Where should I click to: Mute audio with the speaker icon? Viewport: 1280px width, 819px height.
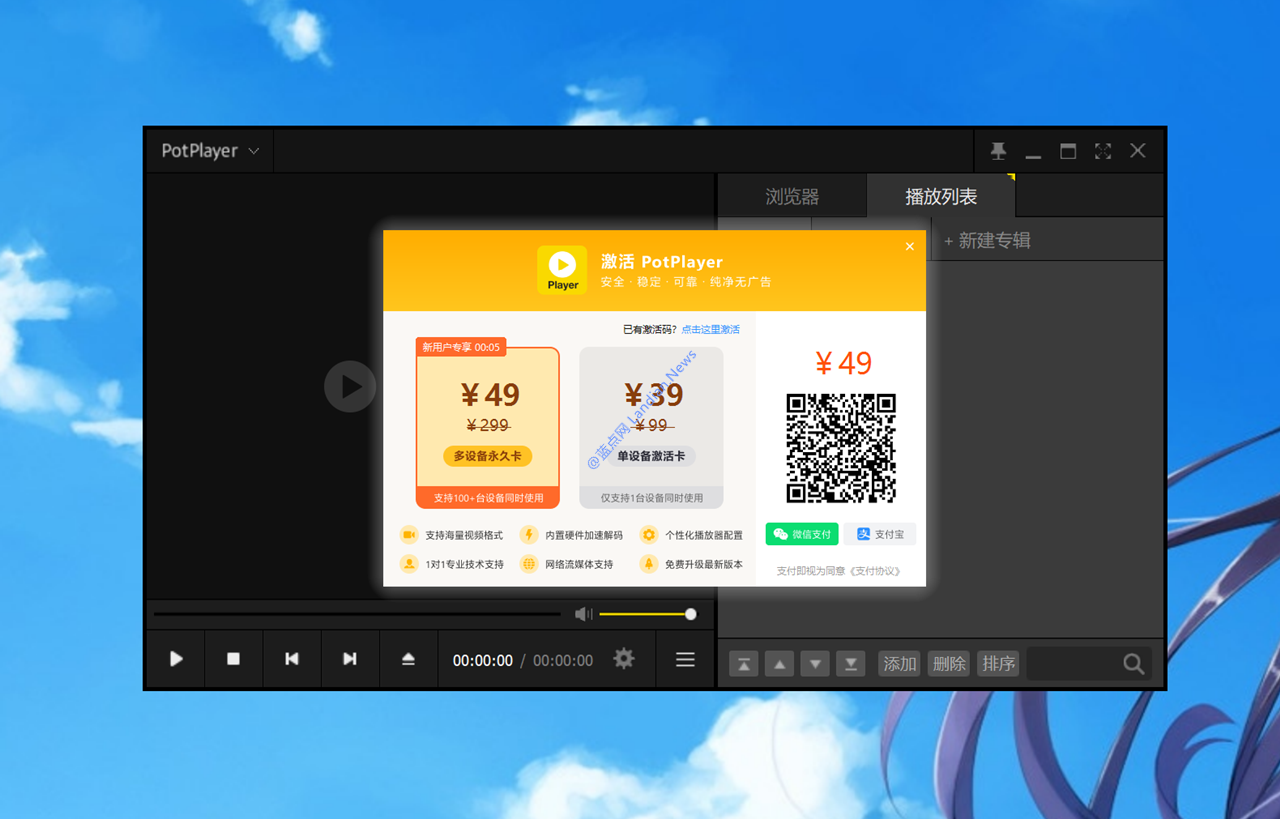click(x=584, y=614)
